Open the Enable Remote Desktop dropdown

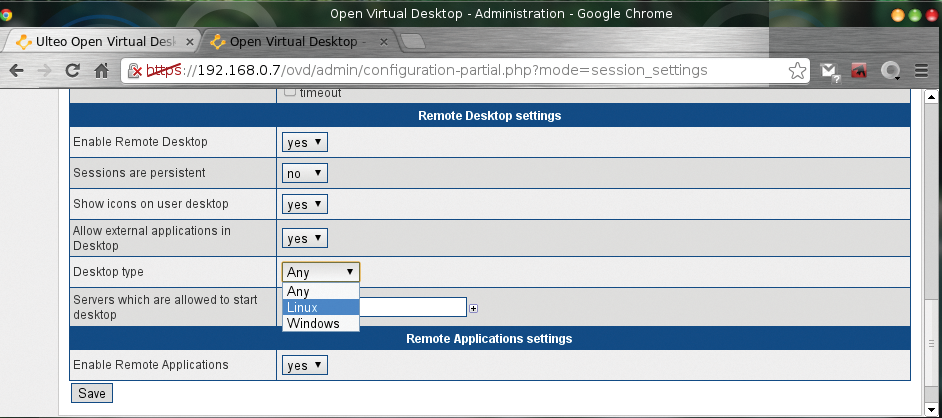[305, 142]
